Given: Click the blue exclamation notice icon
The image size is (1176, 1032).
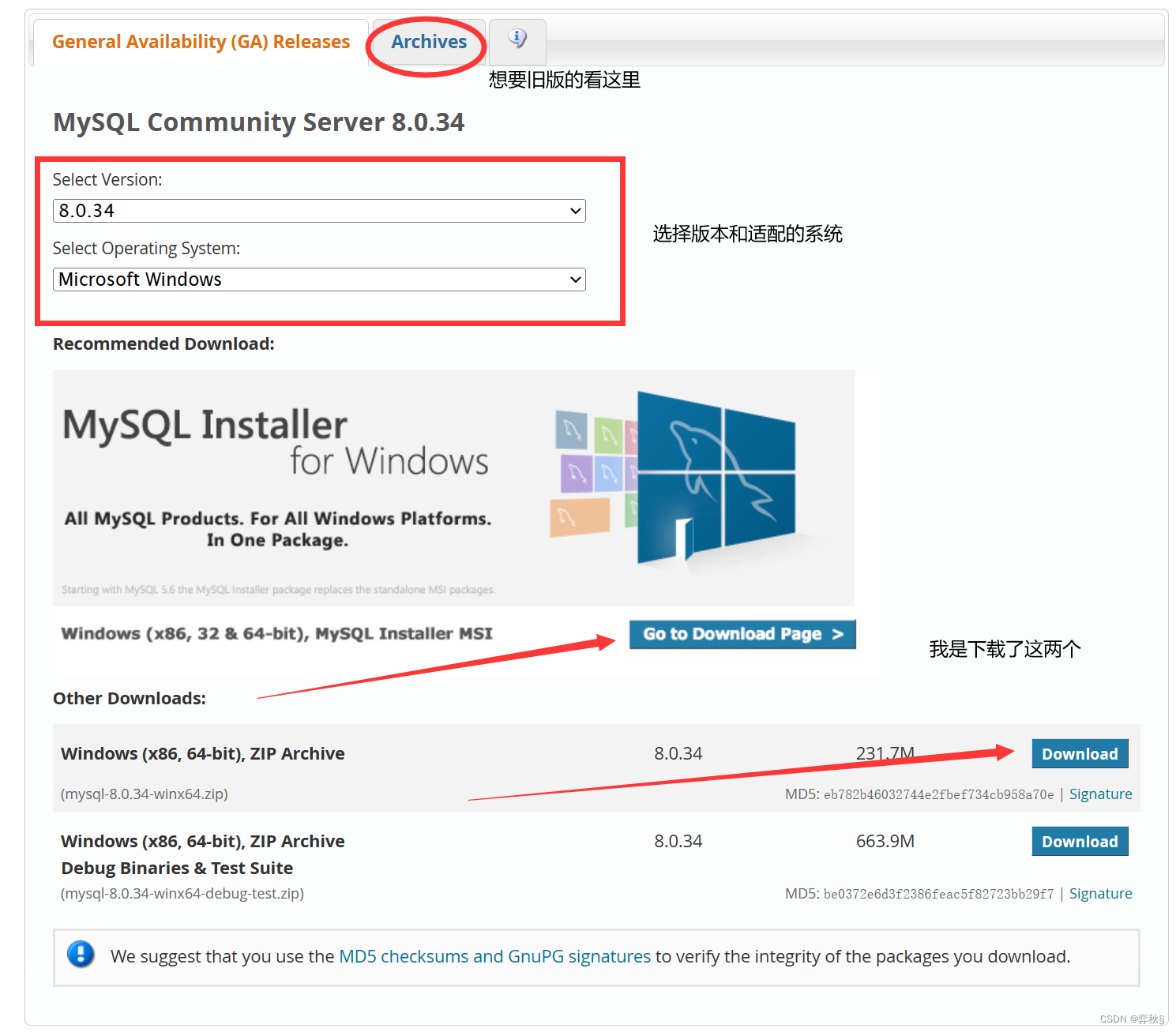Looking at the screenshot, I should [81, 955].
